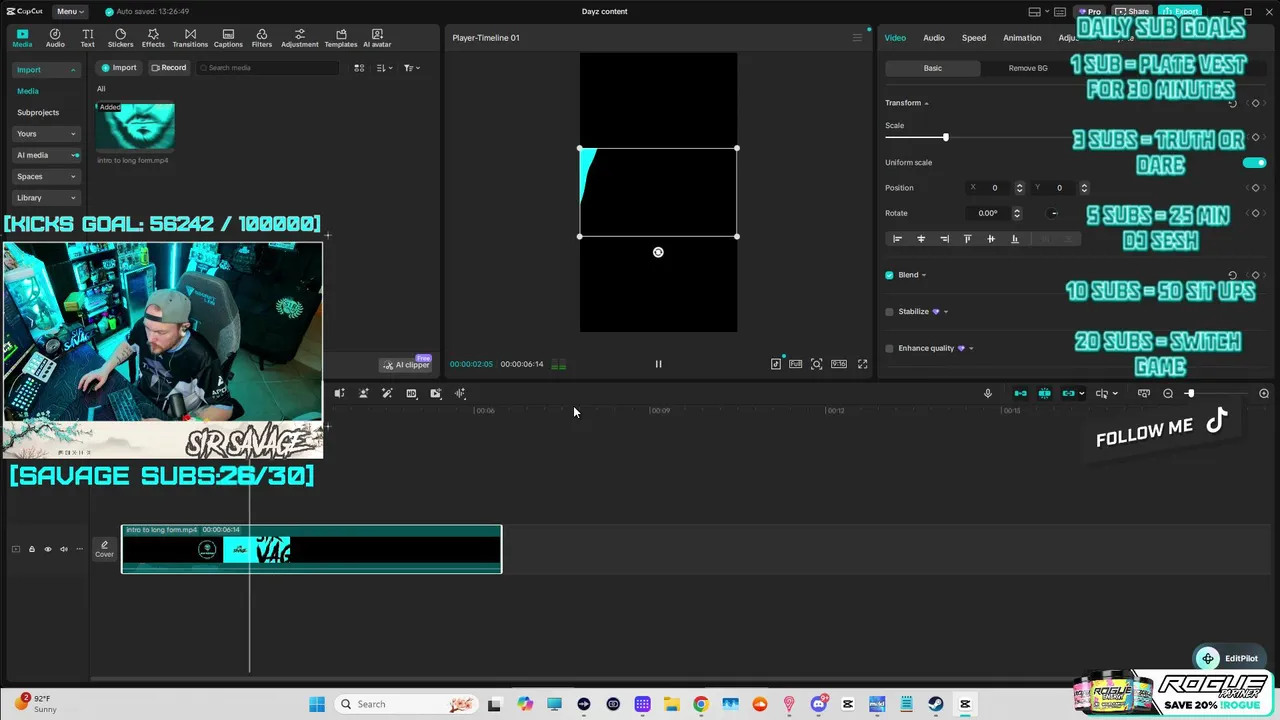The height and width of the screenshot is (720, 1280).
Task: Open the Transitions panel
Action: tap(190, 38)
